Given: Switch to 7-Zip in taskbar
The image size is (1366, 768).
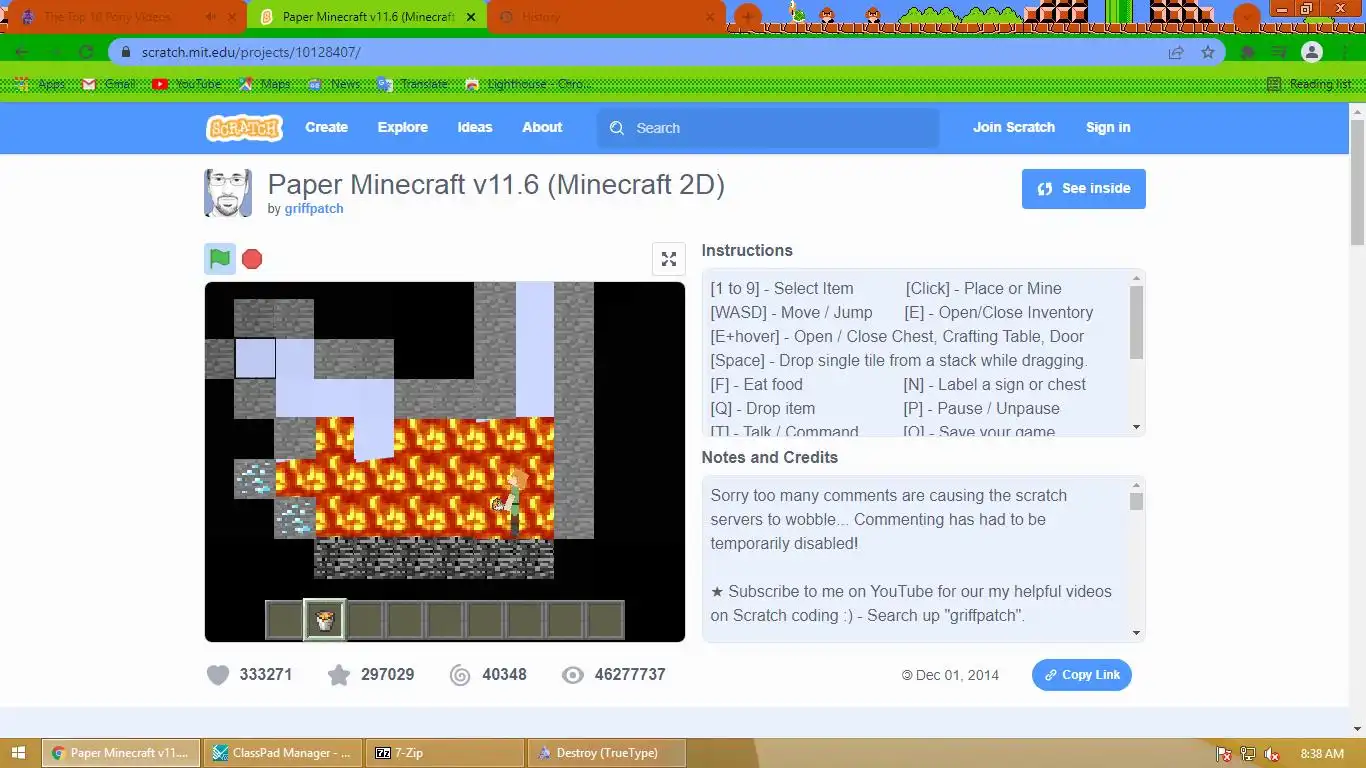Looking at the screenshot, I should click(446, 753).
